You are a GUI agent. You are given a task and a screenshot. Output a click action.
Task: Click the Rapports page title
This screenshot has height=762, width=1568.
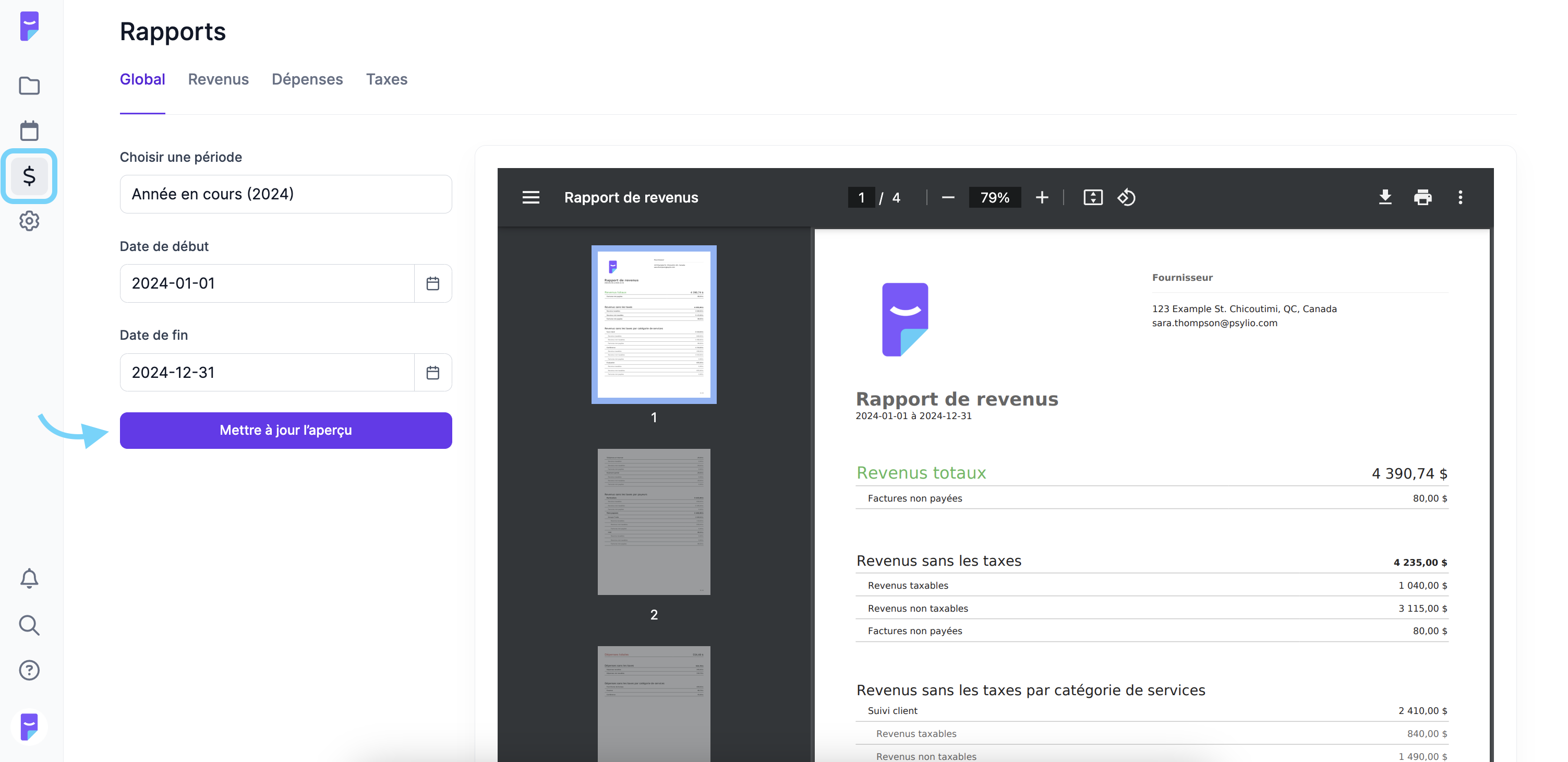pos(173,32)
